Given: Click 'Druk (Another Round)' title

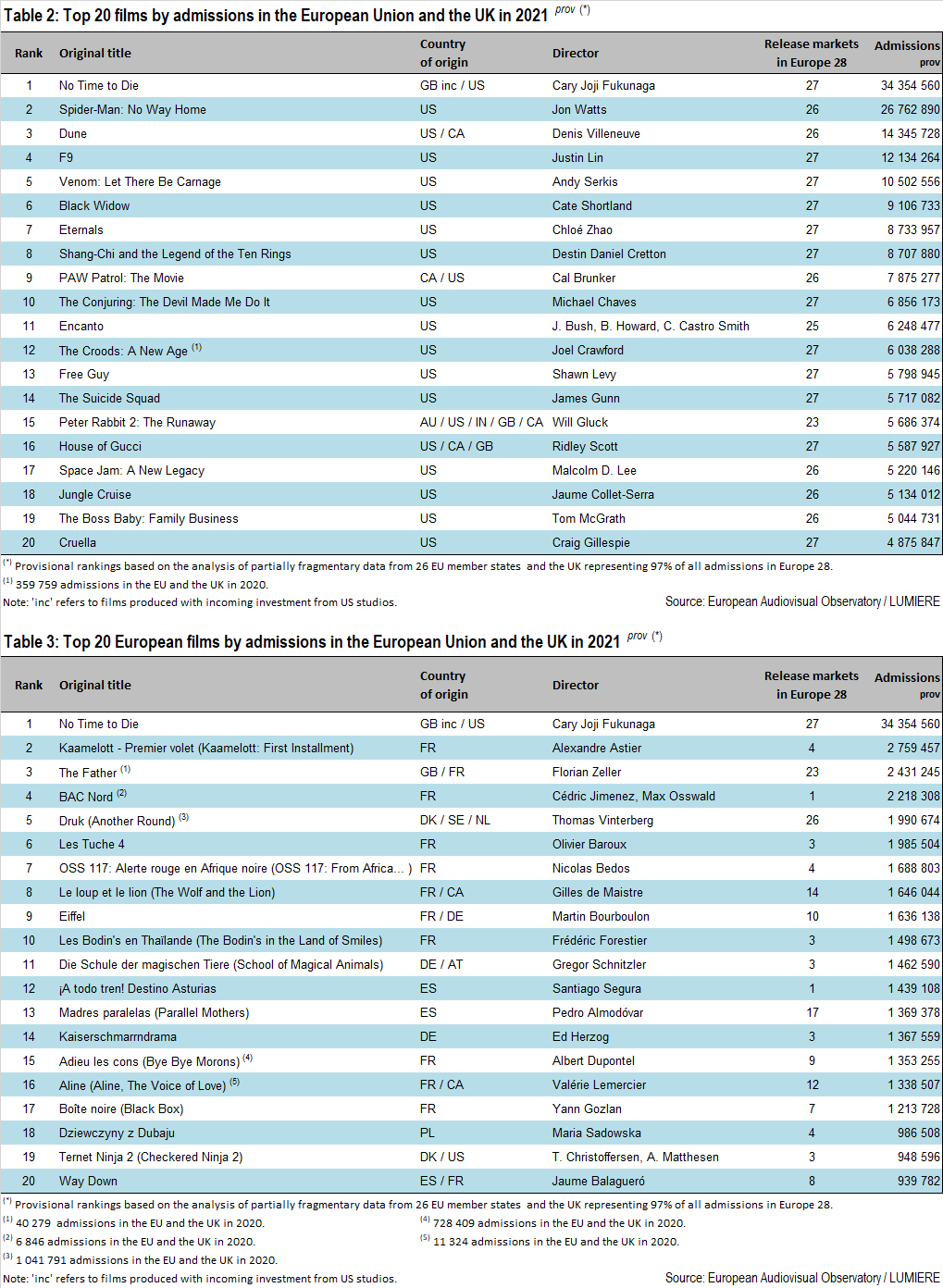Looking at the screenshot, I should (x=117, y=821).
